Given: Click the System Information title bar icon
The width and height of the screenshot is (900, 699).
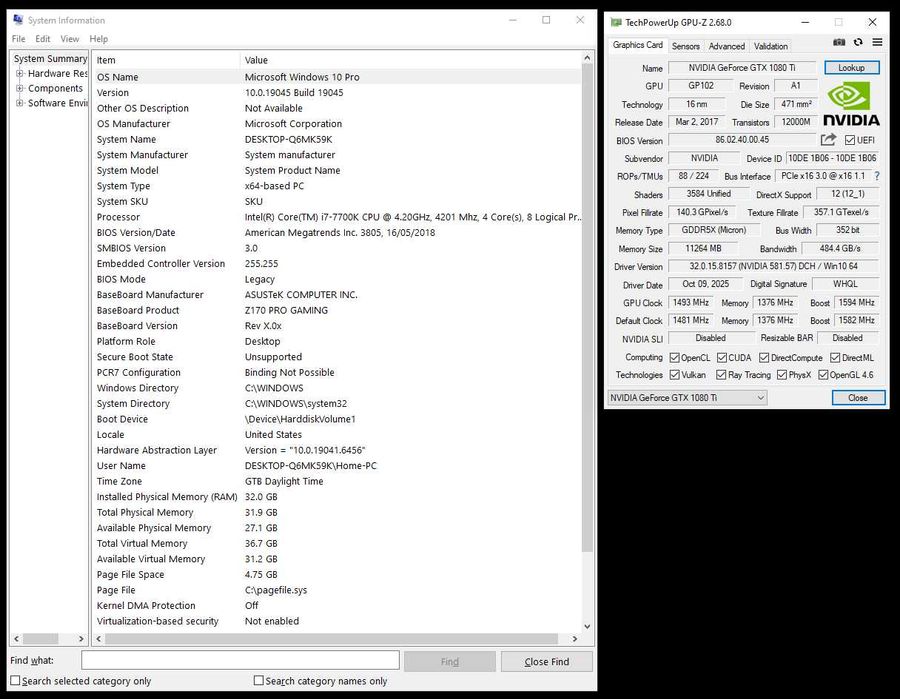Looking at the screenshot, I should 18,20.
